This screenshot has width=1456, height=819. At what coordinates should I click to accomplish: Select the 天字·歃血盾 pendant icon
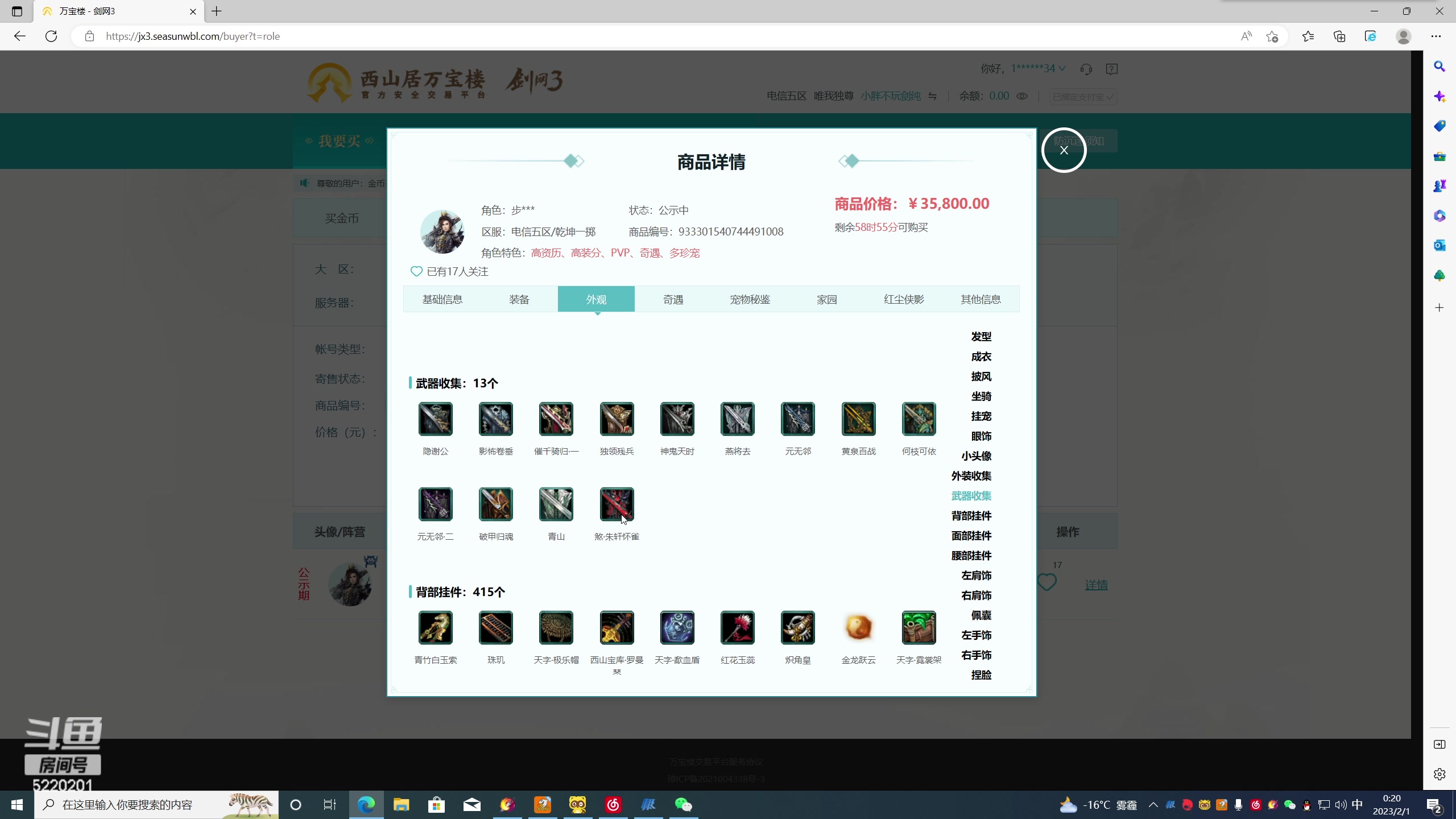[x=677, y=627]
